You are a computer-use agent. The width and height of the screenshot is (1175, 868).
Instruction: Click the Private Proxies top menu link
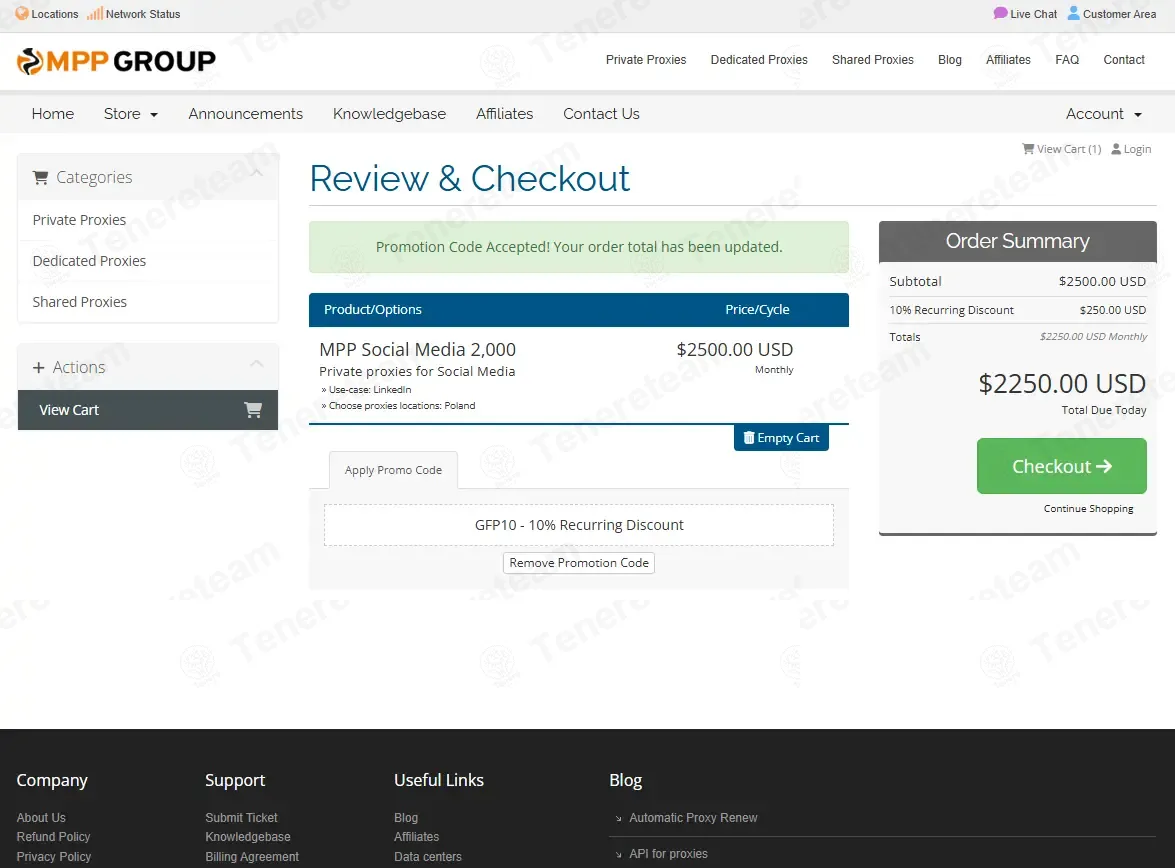646,60
